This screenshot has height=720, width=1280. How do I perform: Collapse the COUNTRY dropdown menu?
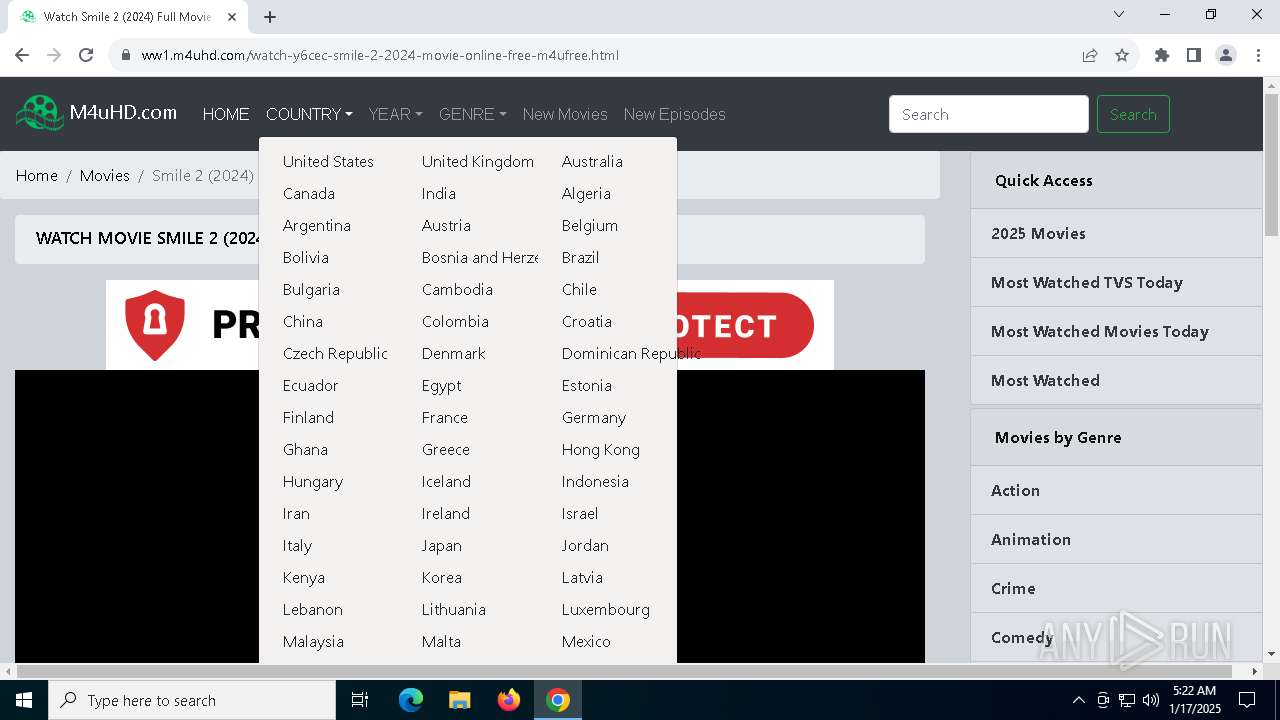[x=309, y=114]
